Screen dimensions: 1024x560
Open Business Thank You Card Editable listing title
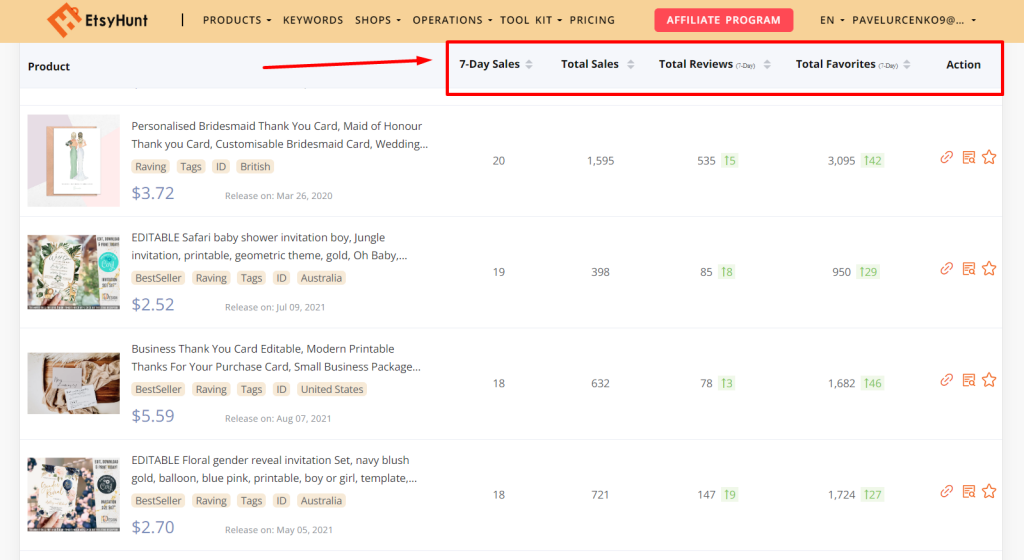(263, 349)
